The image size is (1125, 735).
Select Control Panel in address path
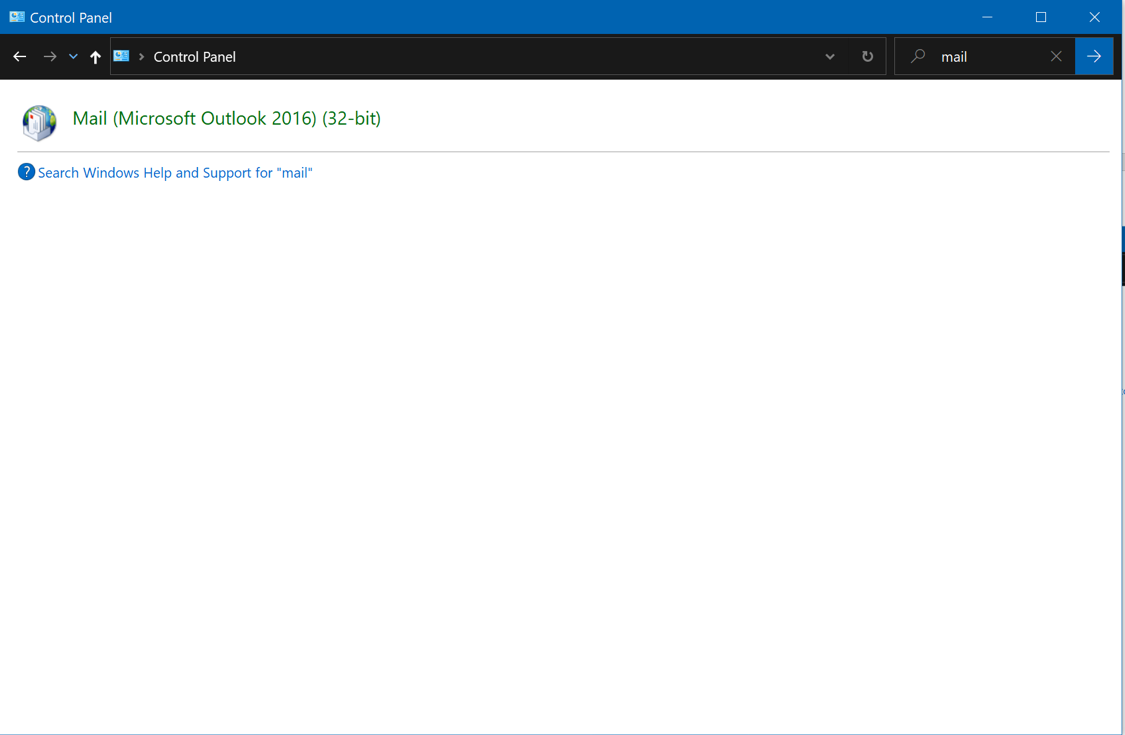pyautogui.click(x=194, y=57)
